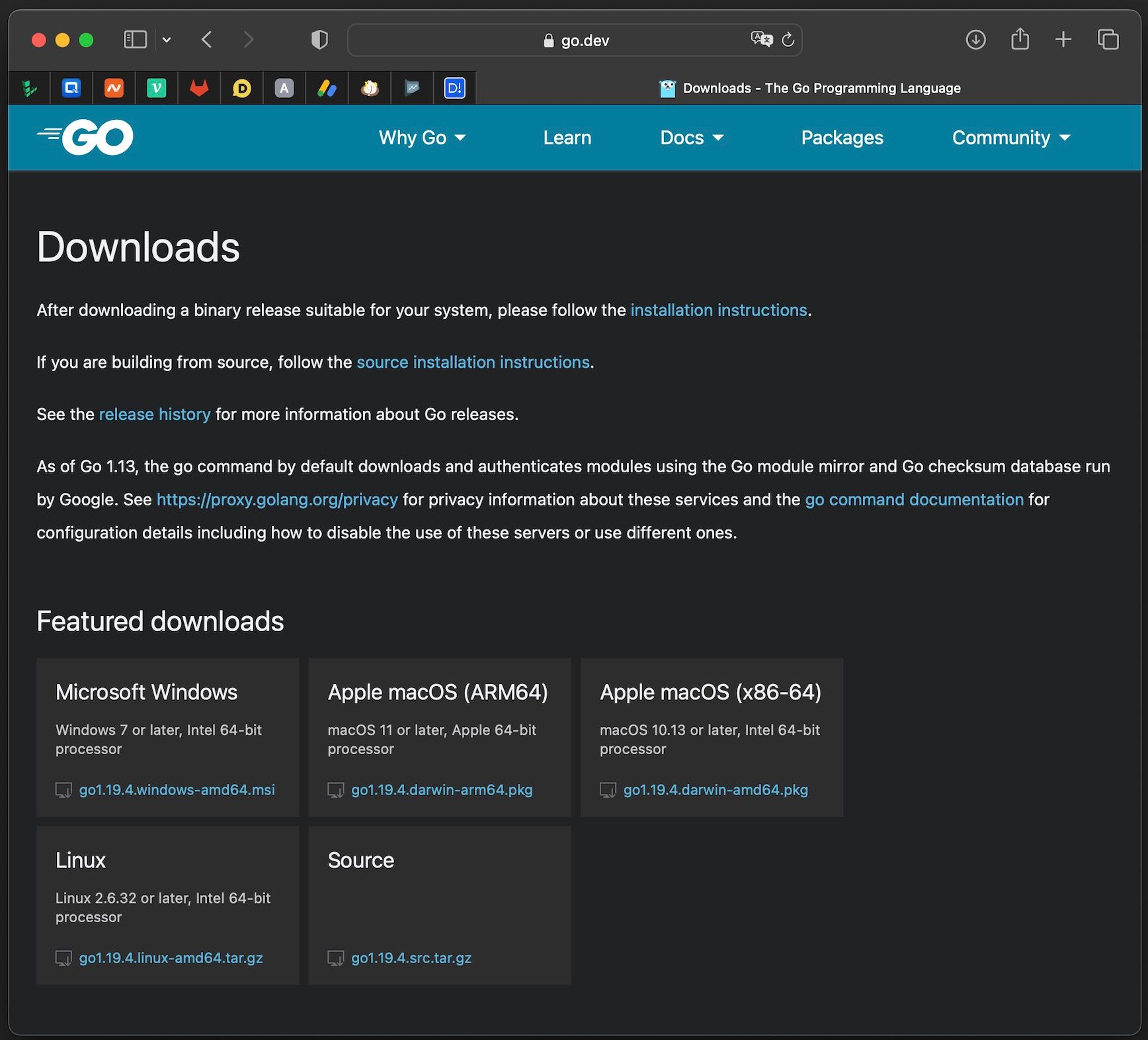Expand the Why Go dropdown menu
1148x1040 pixels.
coord(422,138)
